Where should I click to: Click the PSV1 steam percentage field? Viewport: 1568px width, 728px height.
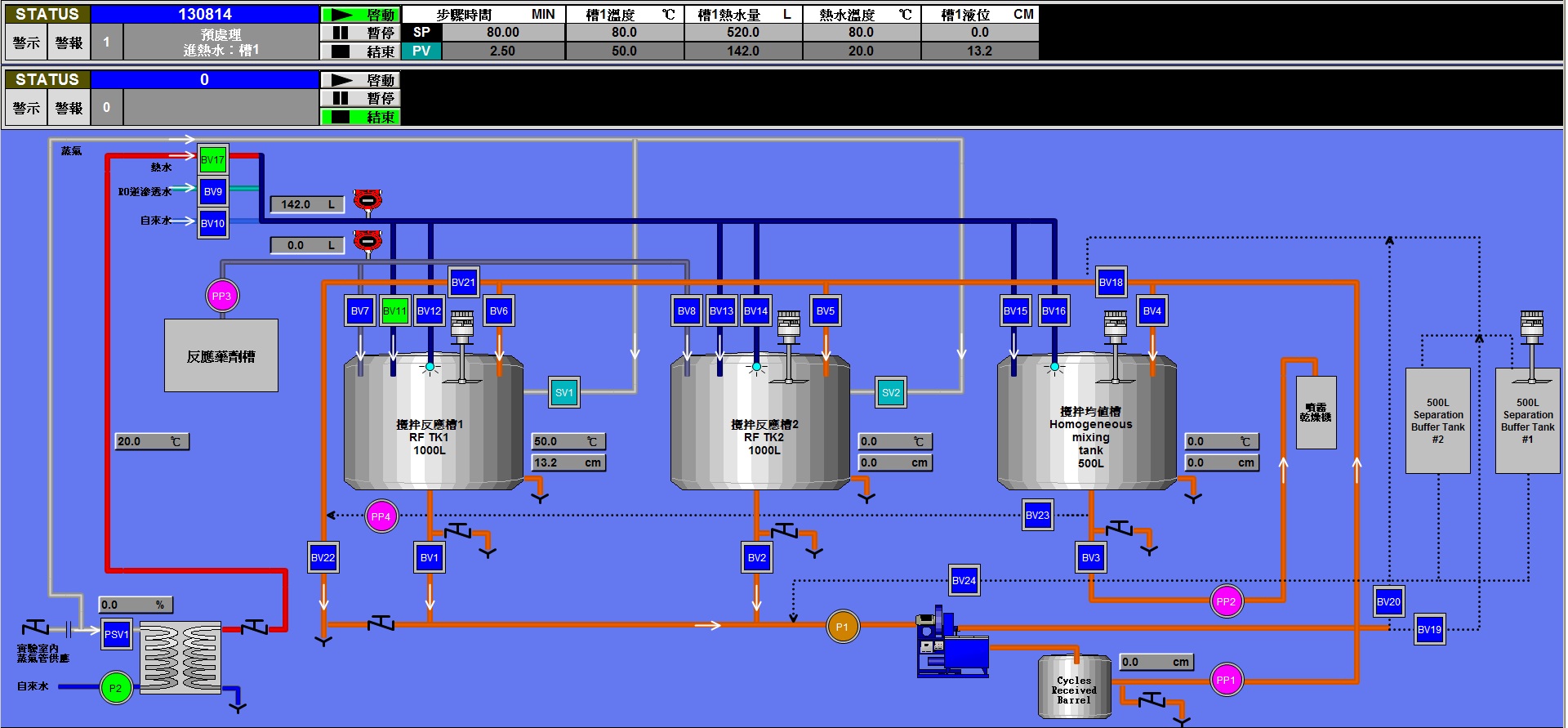click(x=136, y=605)
